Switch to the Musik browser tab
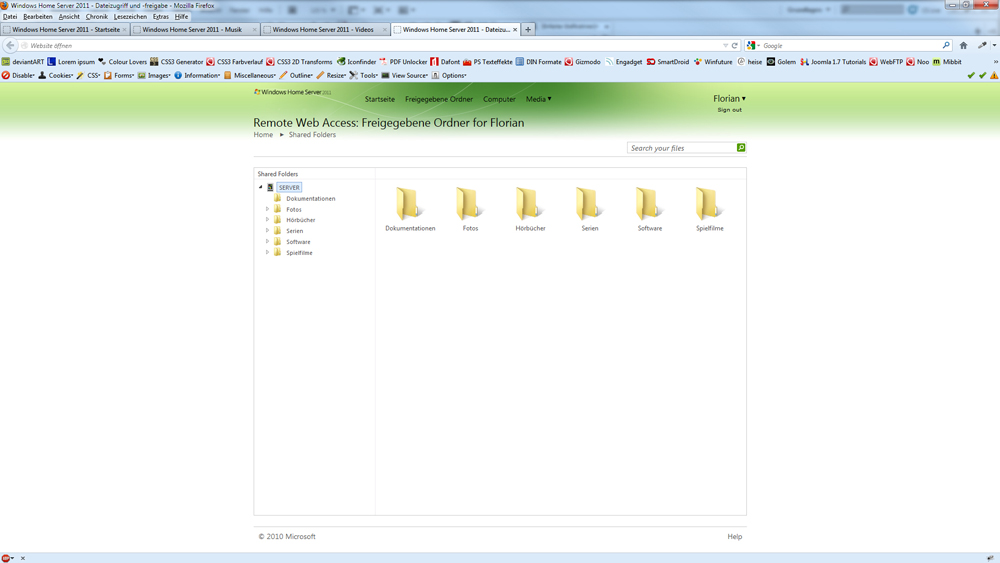1000x563 pixels. tap(195, 29)
